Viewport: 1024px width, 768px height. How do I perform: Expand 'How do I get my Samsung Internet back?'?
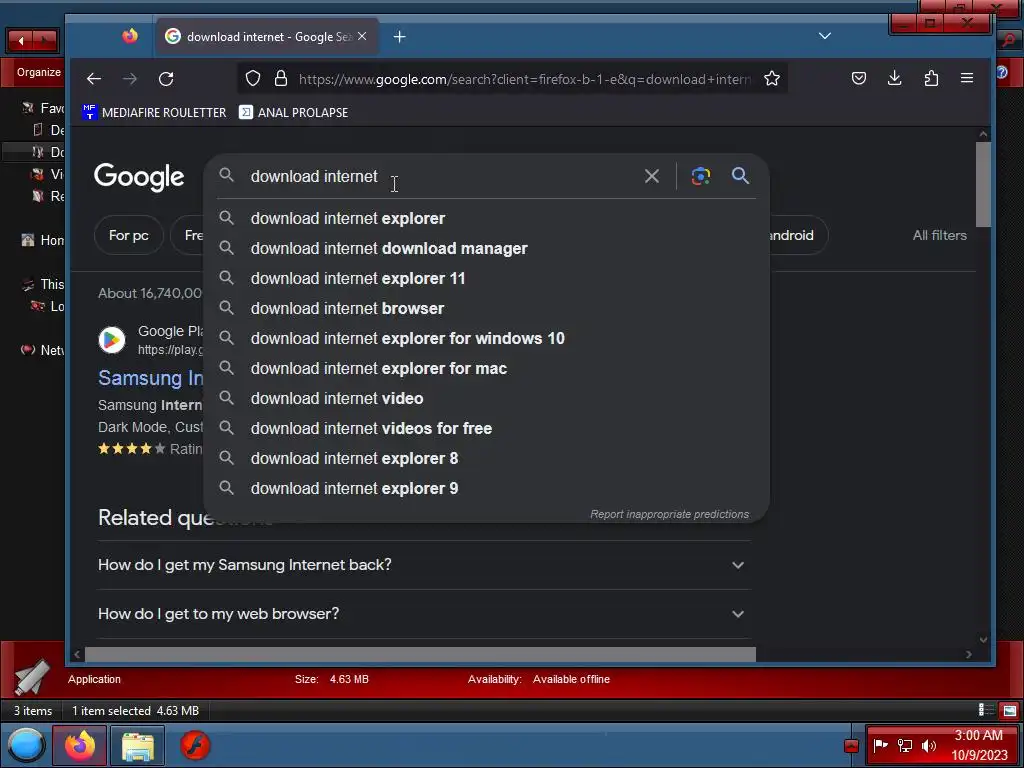click(423, 565)
